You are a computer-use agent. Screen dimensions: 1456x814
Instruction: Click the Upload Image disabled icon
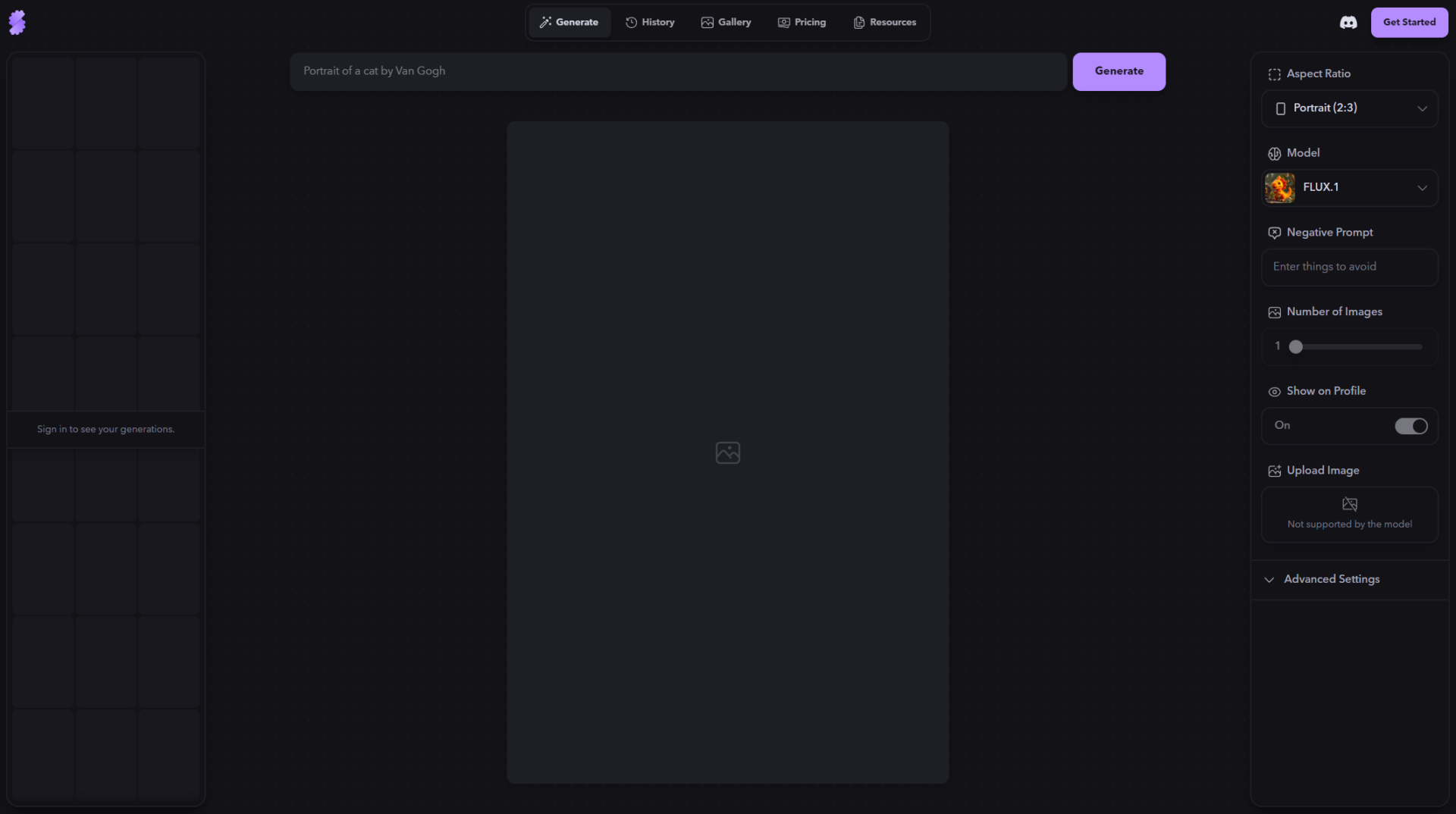click(x=1349, y=505)
